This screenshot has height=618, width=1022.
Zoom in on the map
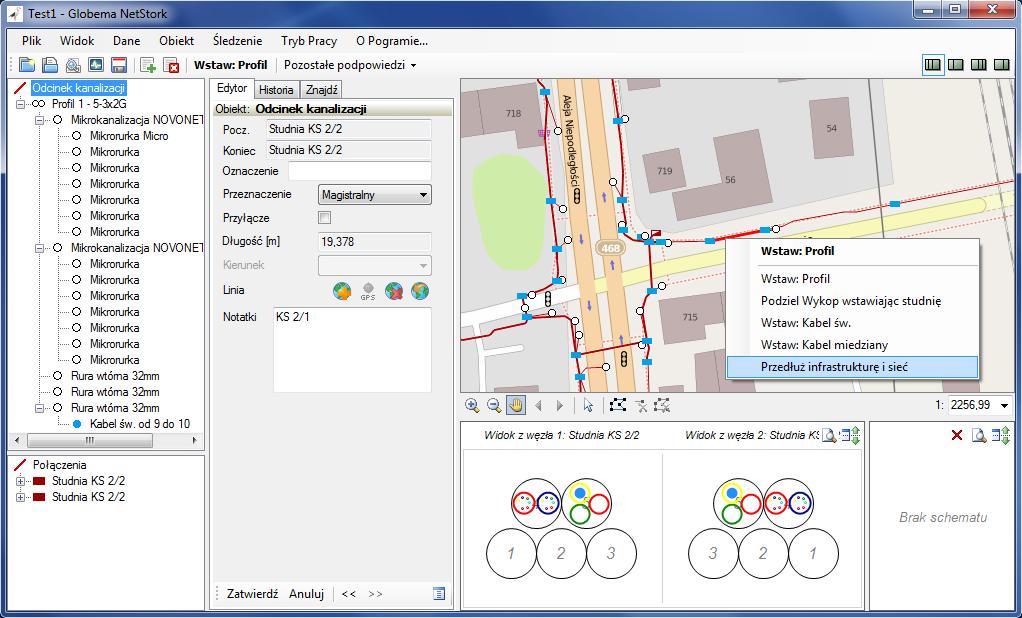click(472, 405)
